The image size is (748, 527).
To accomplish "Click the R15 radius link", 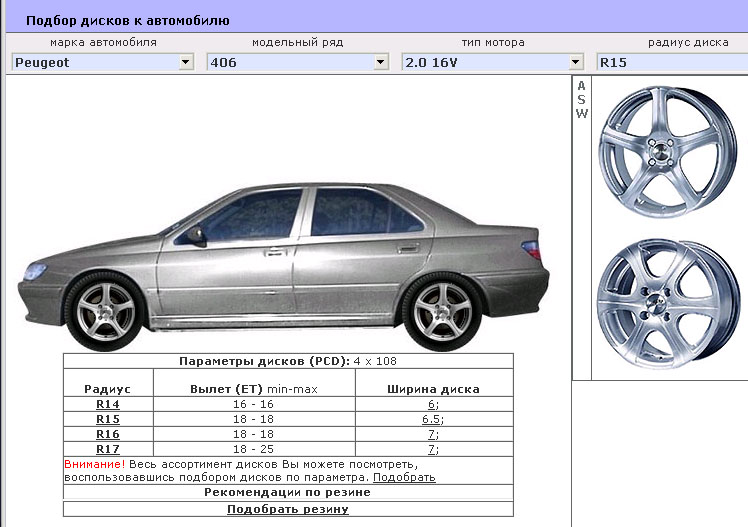I will 108,419.
